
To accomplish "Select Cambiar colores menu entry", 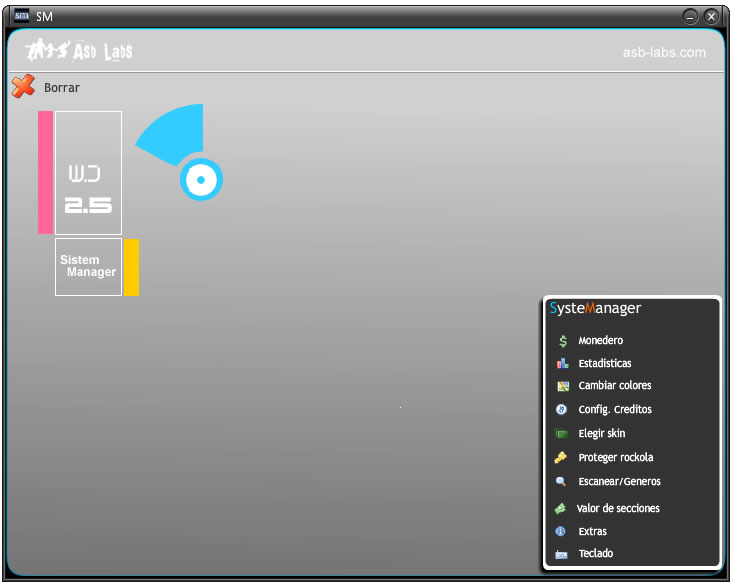I will coord(615,385).
